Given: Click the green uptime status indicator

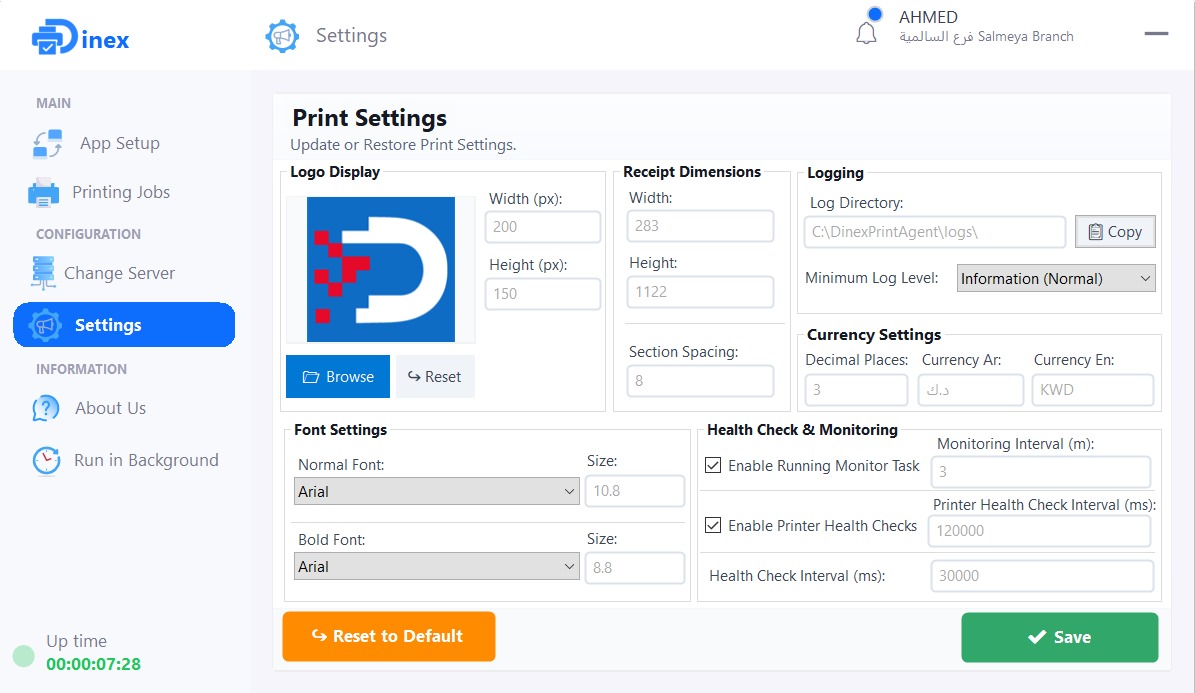Looking at the screenshot, I should 24,656.
